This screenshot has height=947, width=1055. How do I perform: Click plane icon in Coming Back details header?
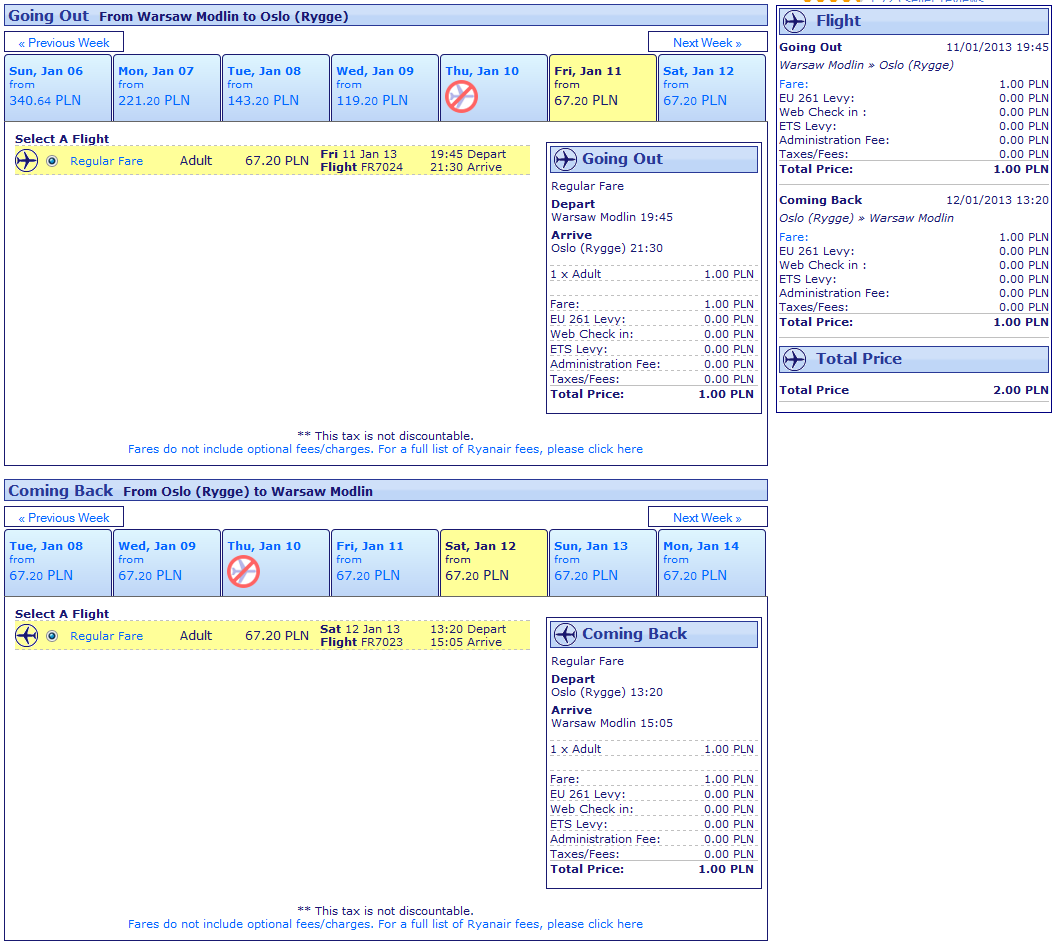[x=565, y=634]
